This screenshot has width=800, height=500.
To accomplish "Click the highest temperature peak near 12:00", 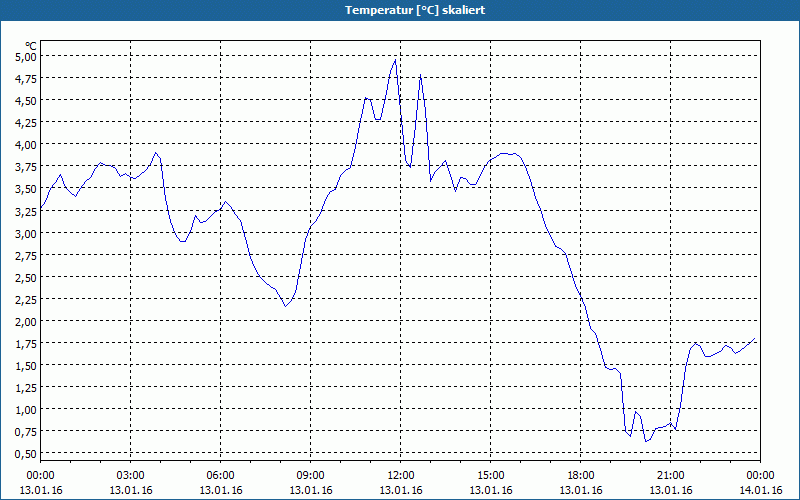I will click(x=395, y=60).
